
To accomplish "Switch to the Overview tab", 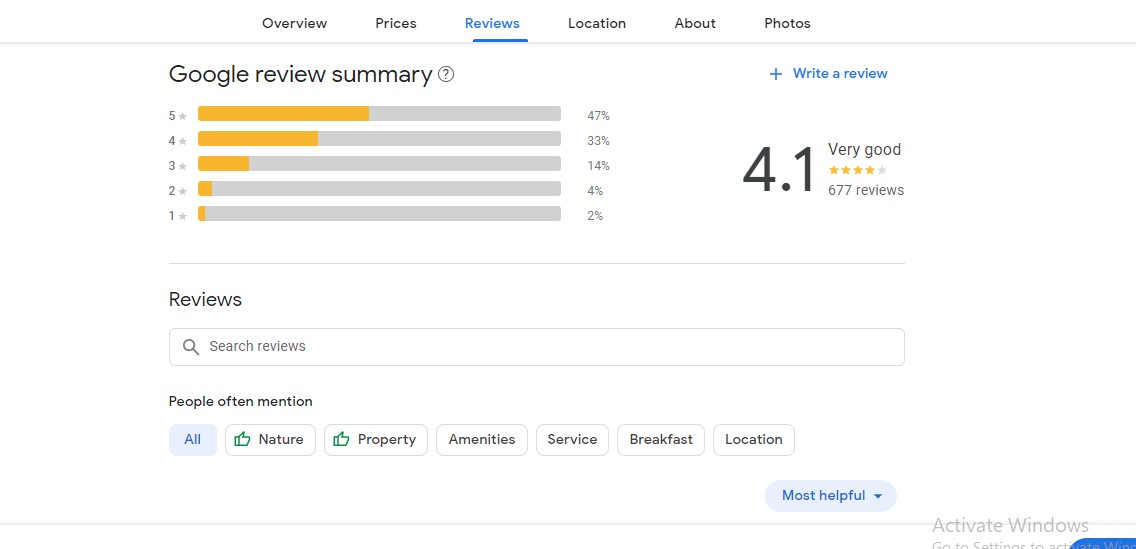I will coord(294,23).
